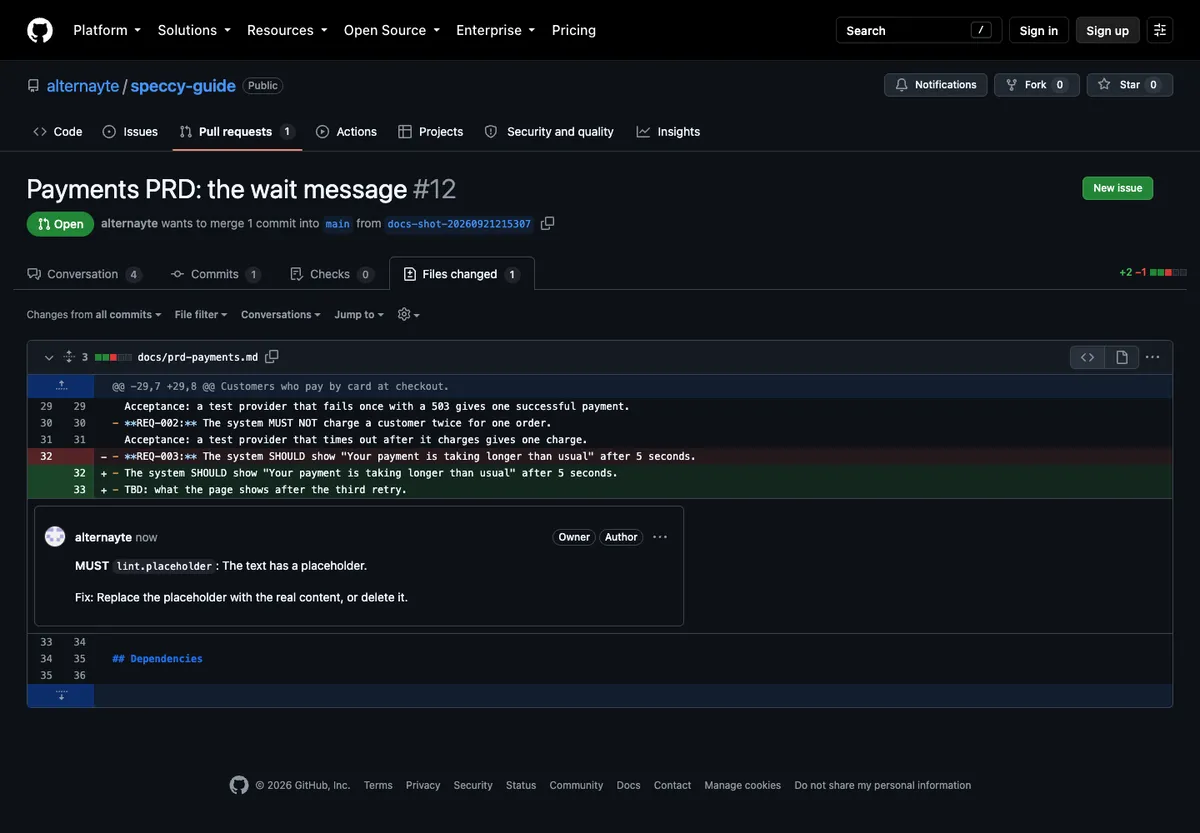Open alternayte's avatar in the review comment

55,537
